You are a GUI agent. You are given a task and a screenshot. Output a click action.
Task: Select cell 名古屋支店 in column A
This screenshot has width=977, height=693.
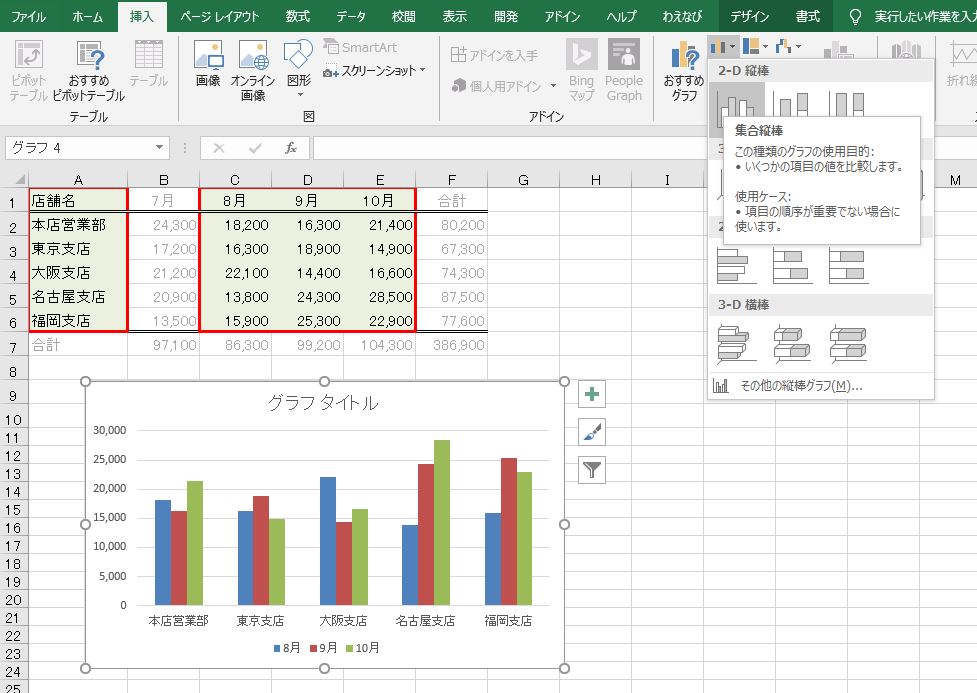(78, 297)
